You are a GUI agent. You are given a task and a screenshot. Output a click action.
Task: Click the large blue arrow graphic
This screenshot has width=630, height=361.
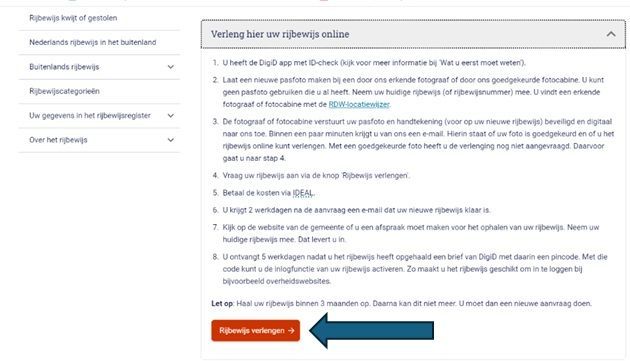[372, 330]
